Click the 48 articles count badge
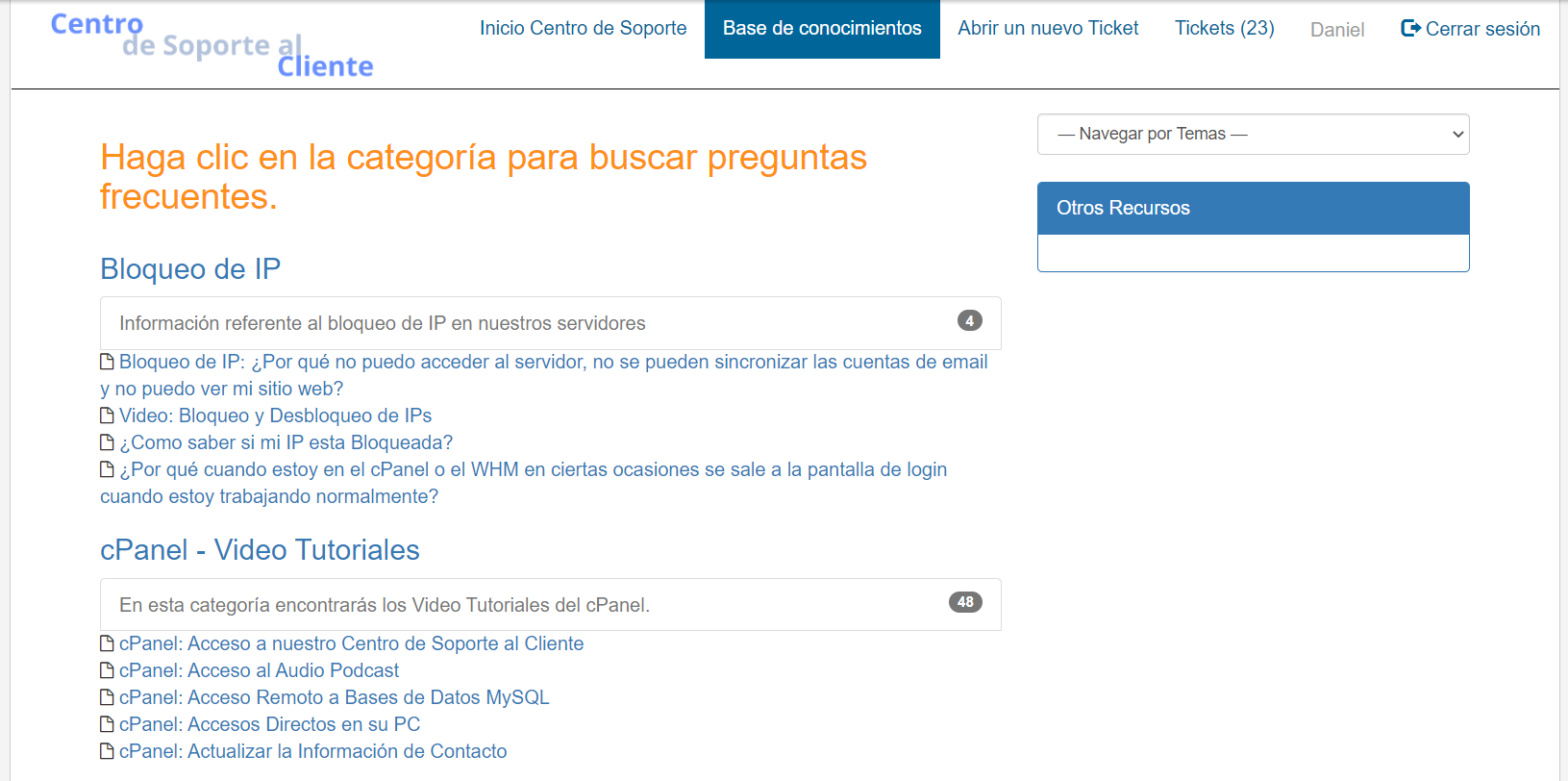Viewport: 1568px width, 781px height. [x=965, y=602]
